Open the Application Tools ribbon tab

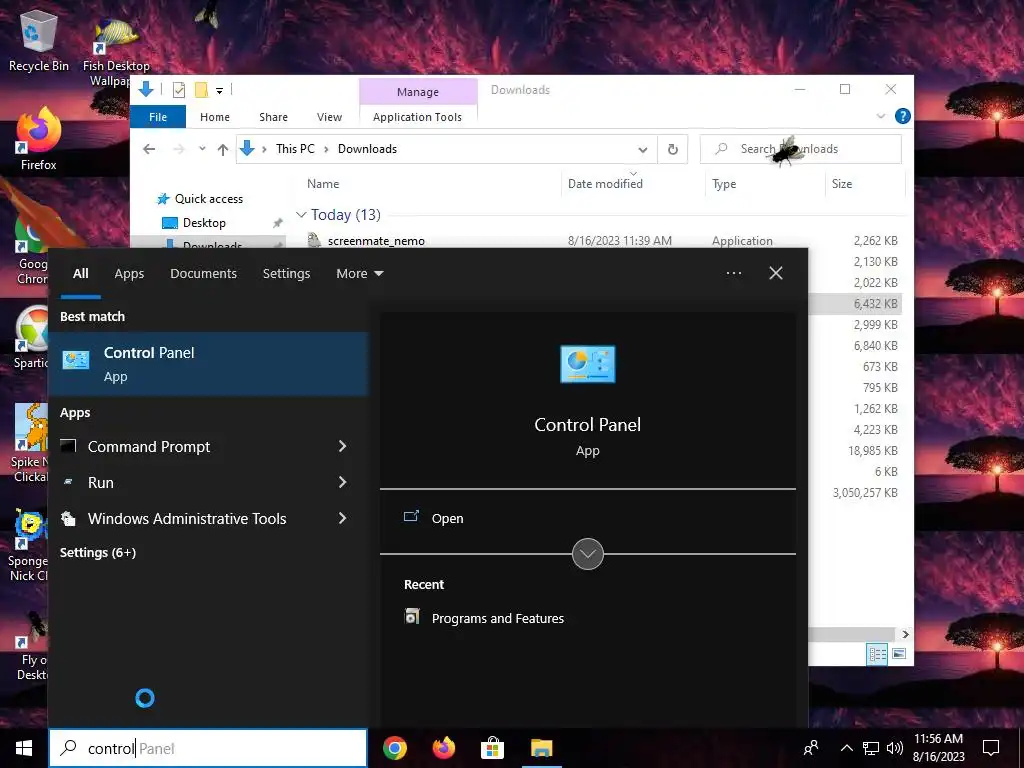click(x=417, y=117)
